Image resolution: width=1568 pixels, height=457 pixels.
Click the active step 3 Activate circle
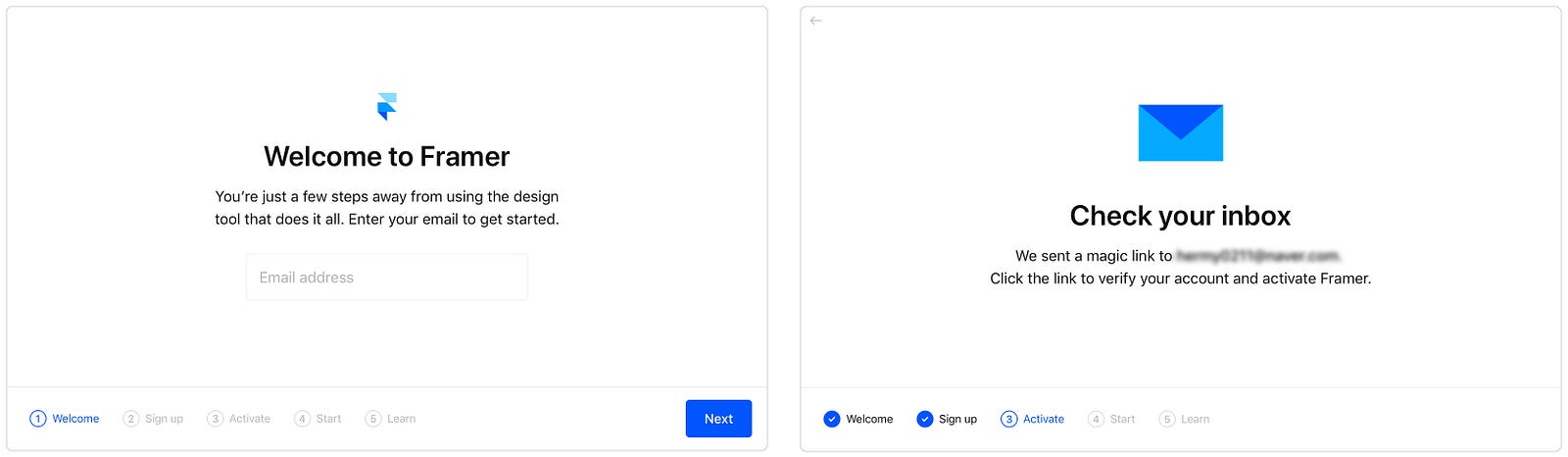click(x=1008, y=419)
